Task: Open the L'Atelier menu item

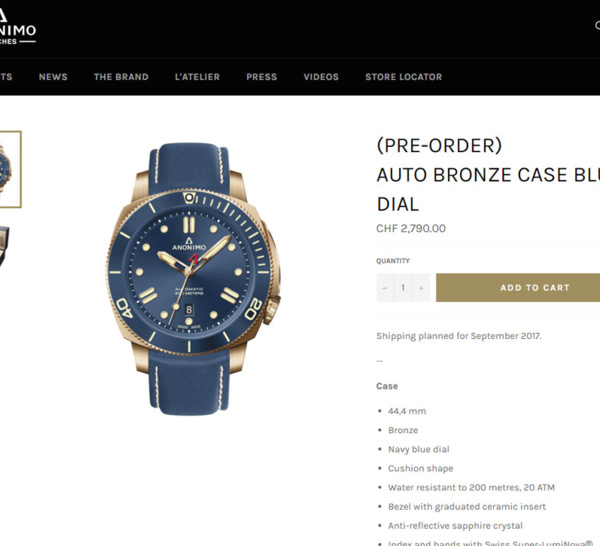Action: (x=197, y=77)
